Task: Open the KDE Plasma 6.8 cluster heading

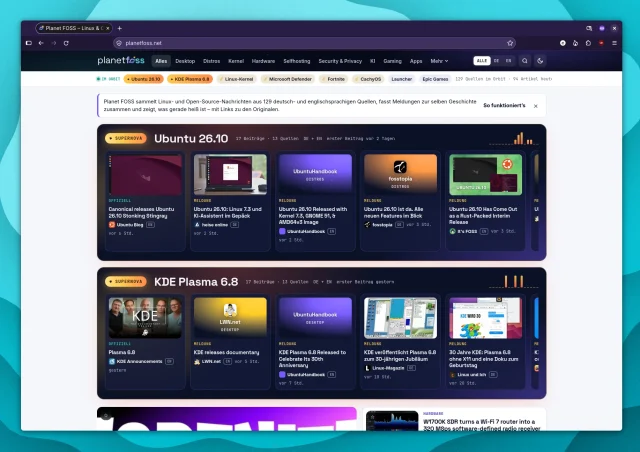Action: click(196, 282)
